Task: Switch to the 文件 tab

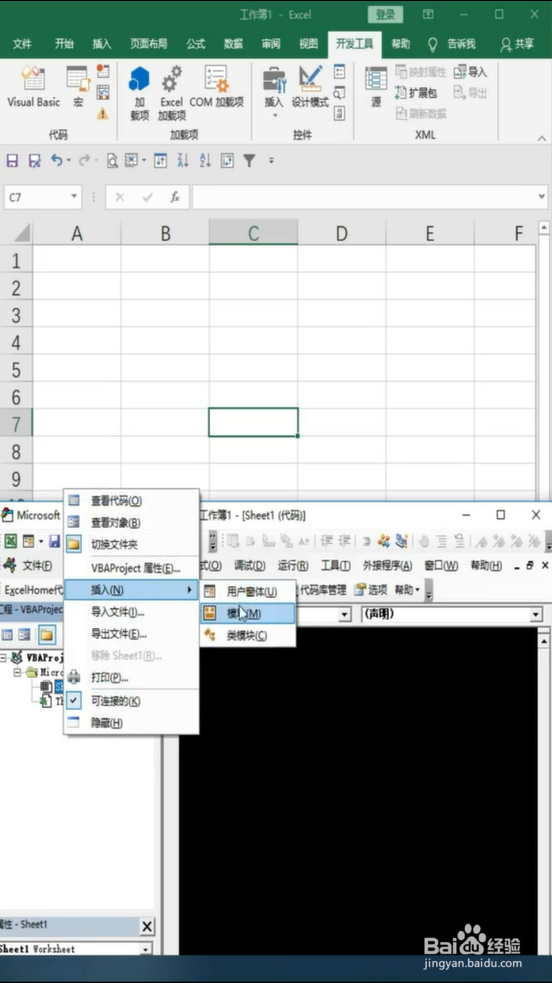Action: pos(22,44)
